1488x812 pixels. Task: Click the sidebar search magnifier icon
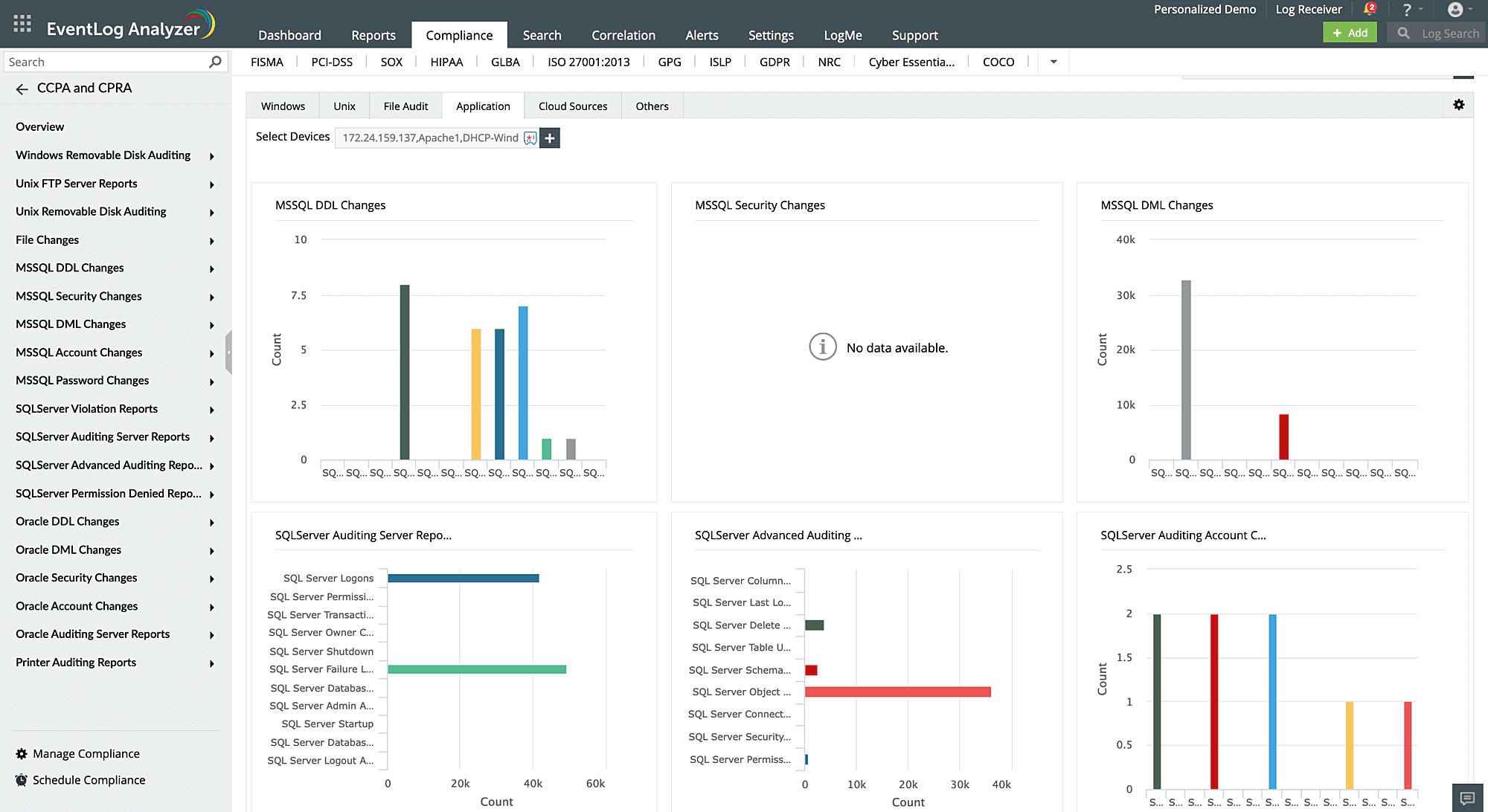coord(215,62)
